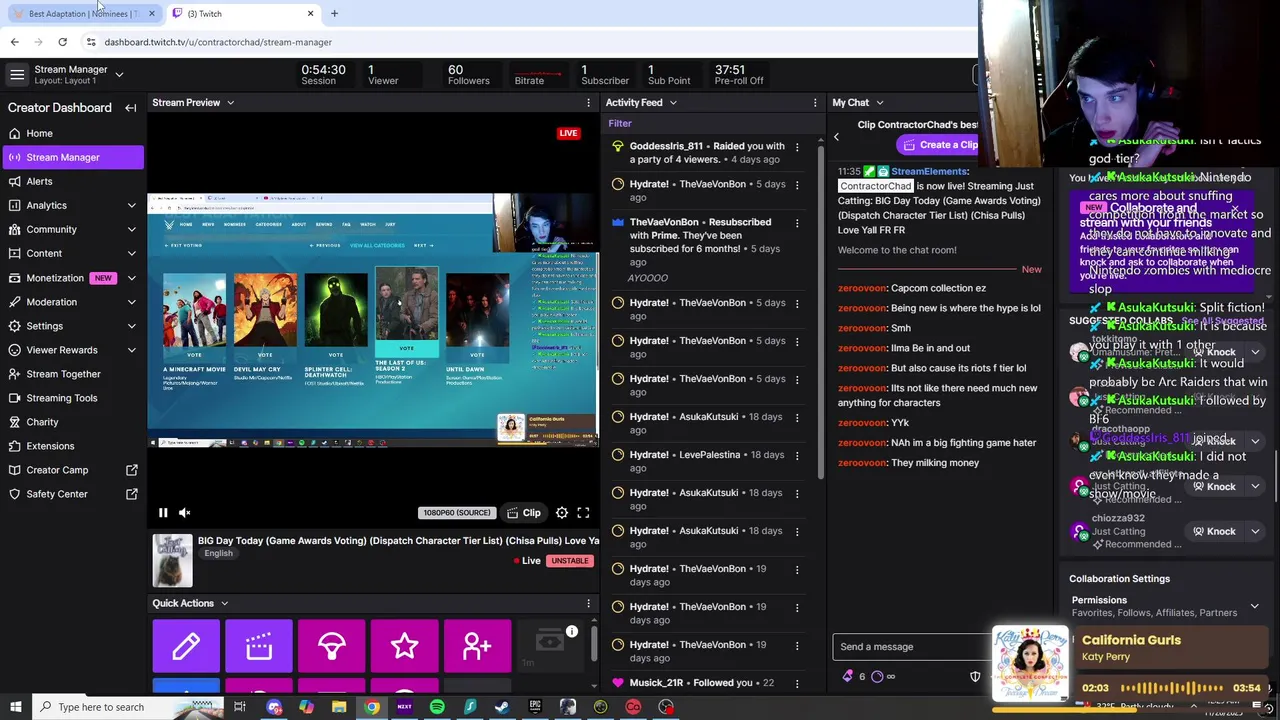Open Streaming Tools in the sidebar
The height and width of the screenshot is (720, 1280).
[x=72, y=398]
